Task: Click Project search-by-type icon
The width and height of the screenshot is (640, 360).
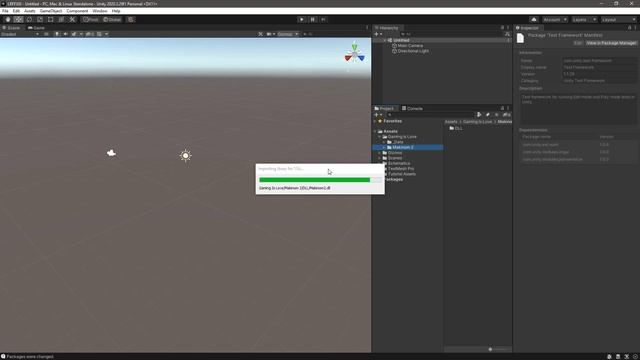Action: click(479, 115)
